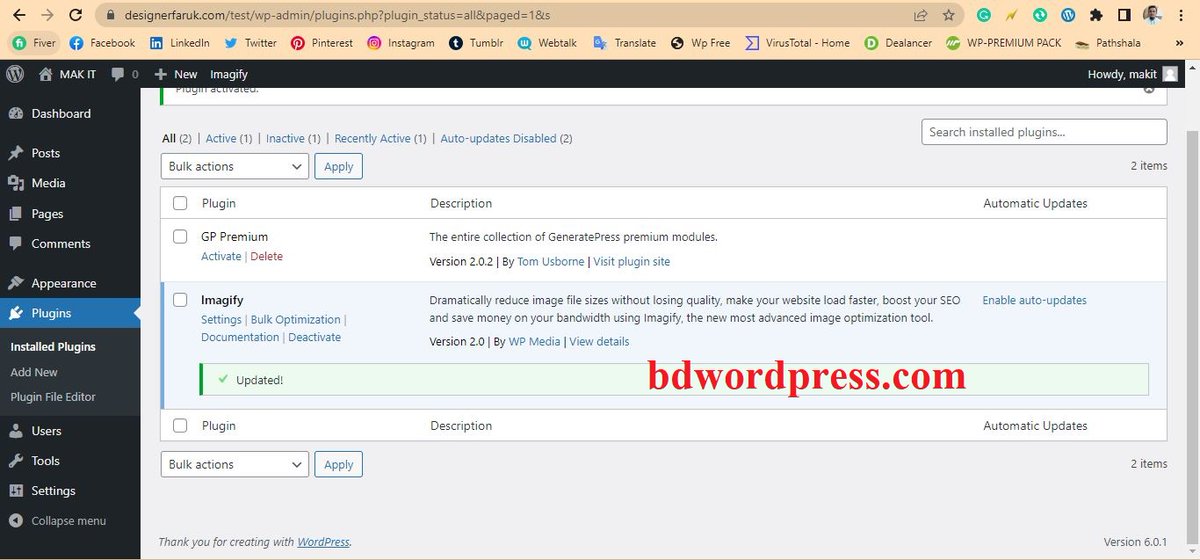
Task: Open the Facebook bookmark
Action: (x=102, y=43)
